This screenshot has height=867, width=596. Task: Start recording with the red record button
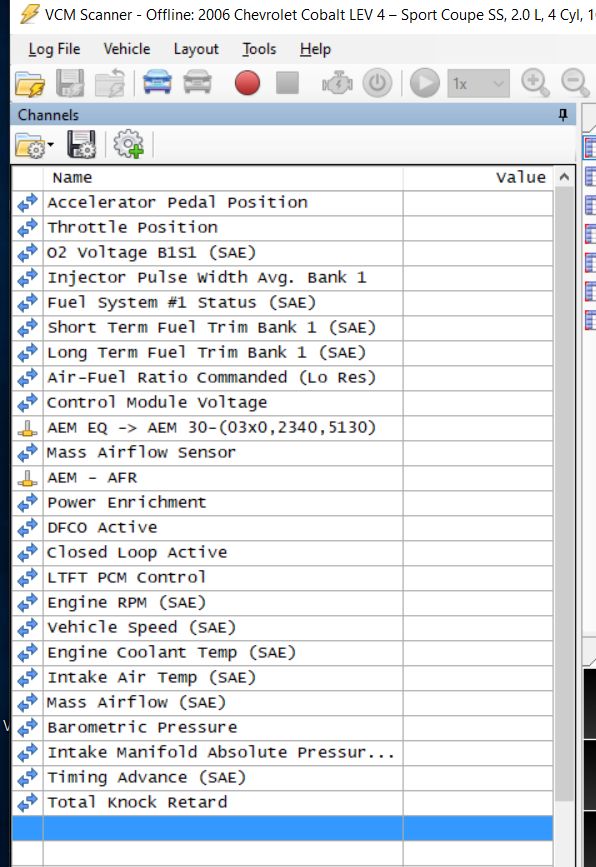point(247,83)
